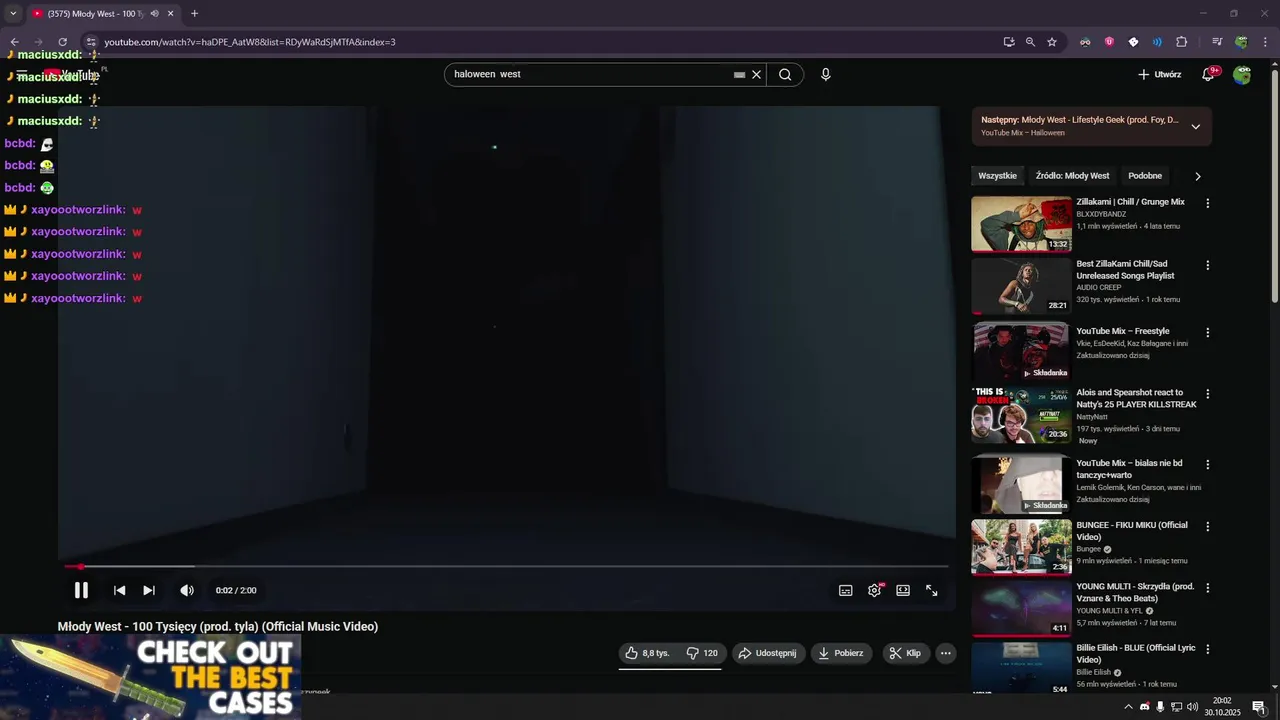Click the CHECK OUT THE BEST CASES banner

151,677
